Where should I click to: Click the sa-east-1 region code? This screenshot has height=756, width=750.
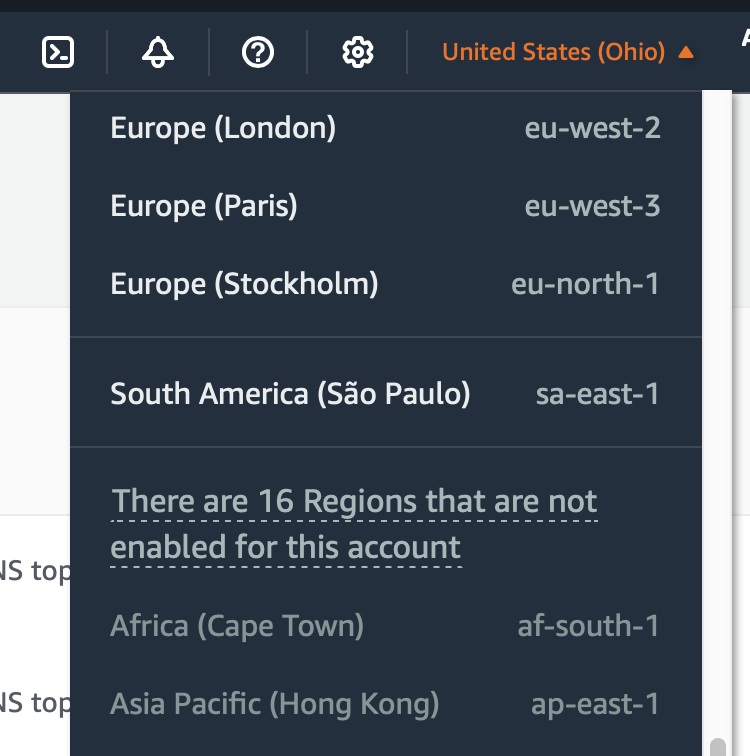coord(597,393)
